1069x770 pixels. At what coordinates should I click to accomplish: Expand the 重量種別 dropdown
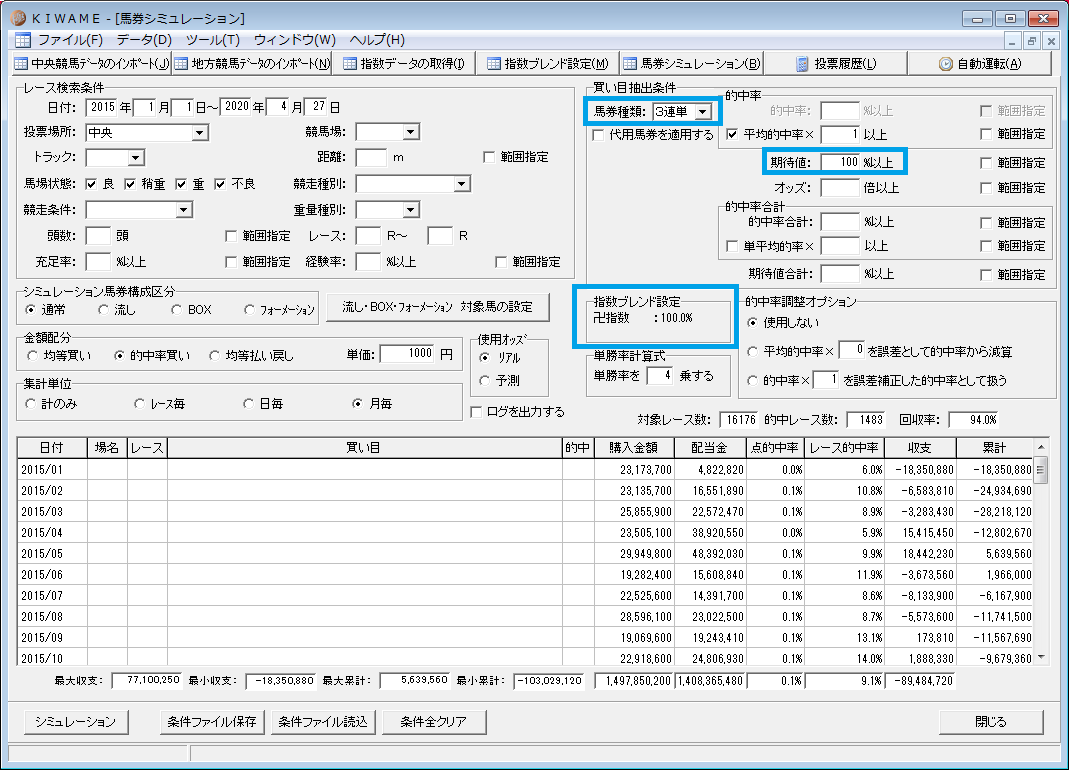coord(410,210)
